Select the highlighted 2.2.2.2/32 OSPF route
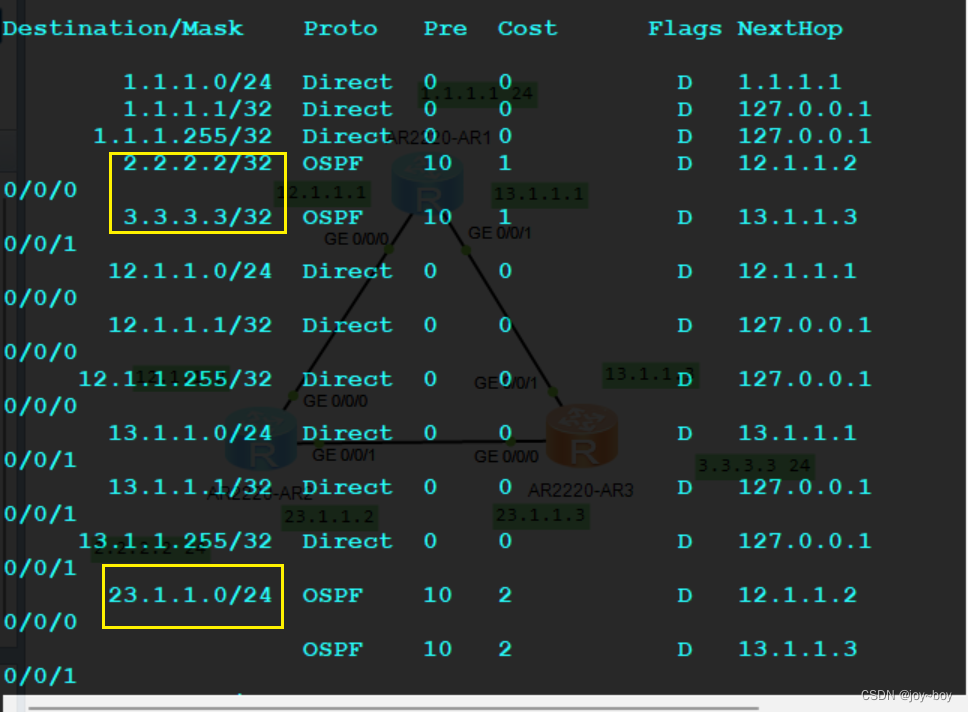 coord(197,163)
